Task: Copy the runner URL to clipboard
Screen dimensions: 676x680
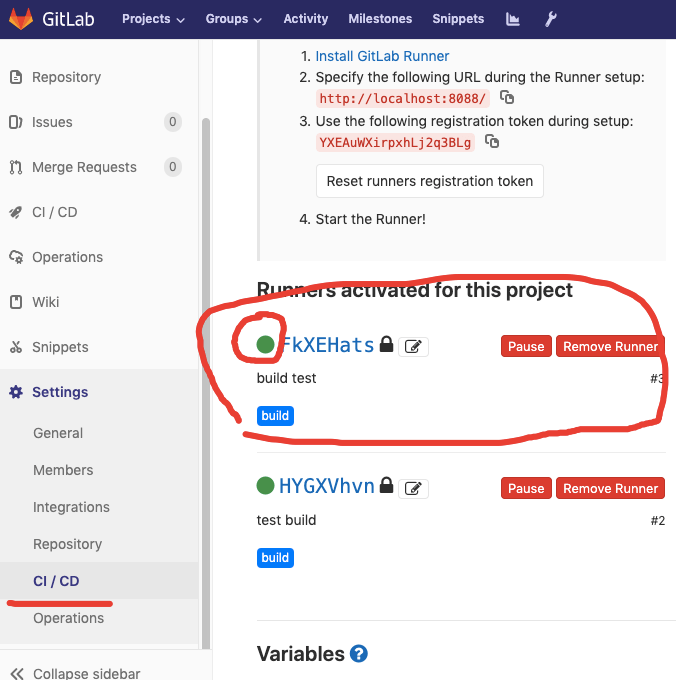Action: 506,97
